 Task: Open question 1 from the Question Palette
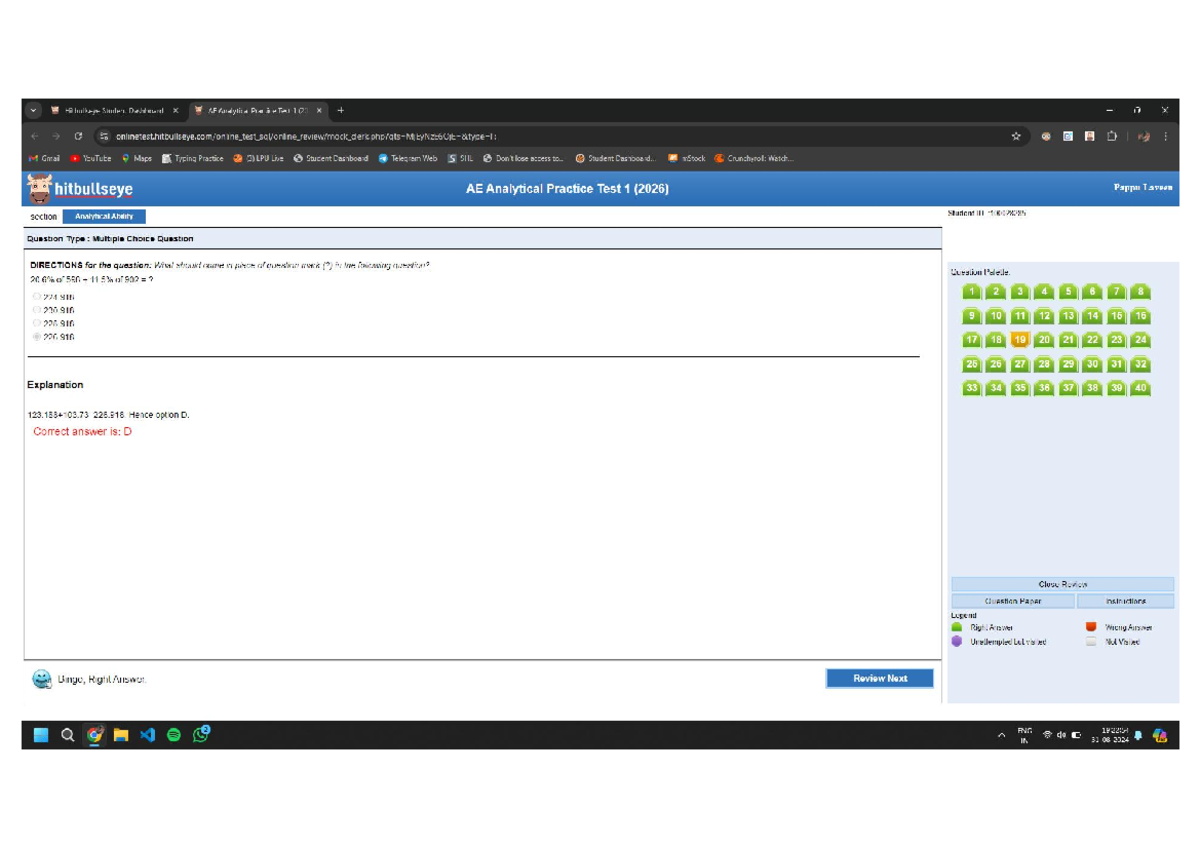coord(971,291)
